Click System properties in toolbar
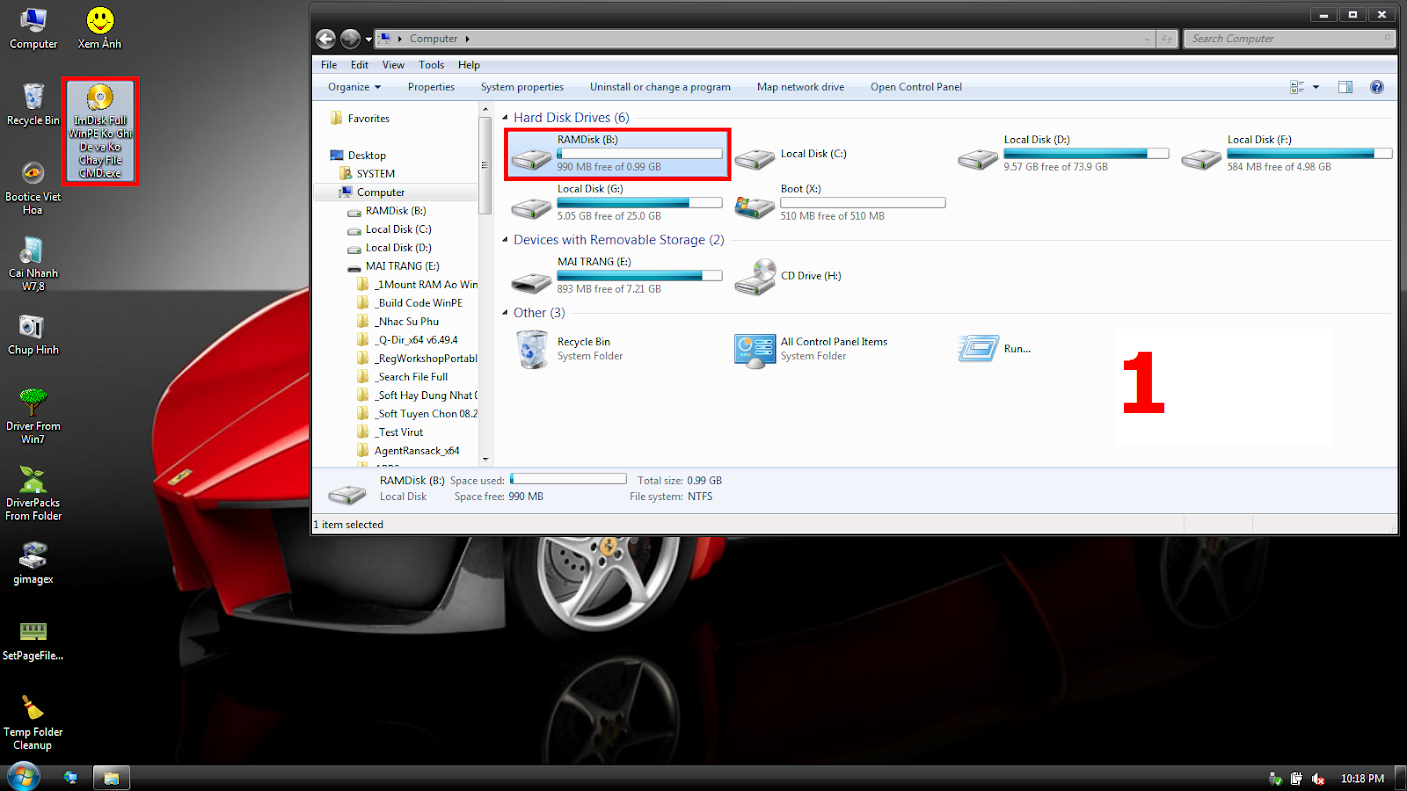This screenshot has height=791, width=1407. [522, 87]
